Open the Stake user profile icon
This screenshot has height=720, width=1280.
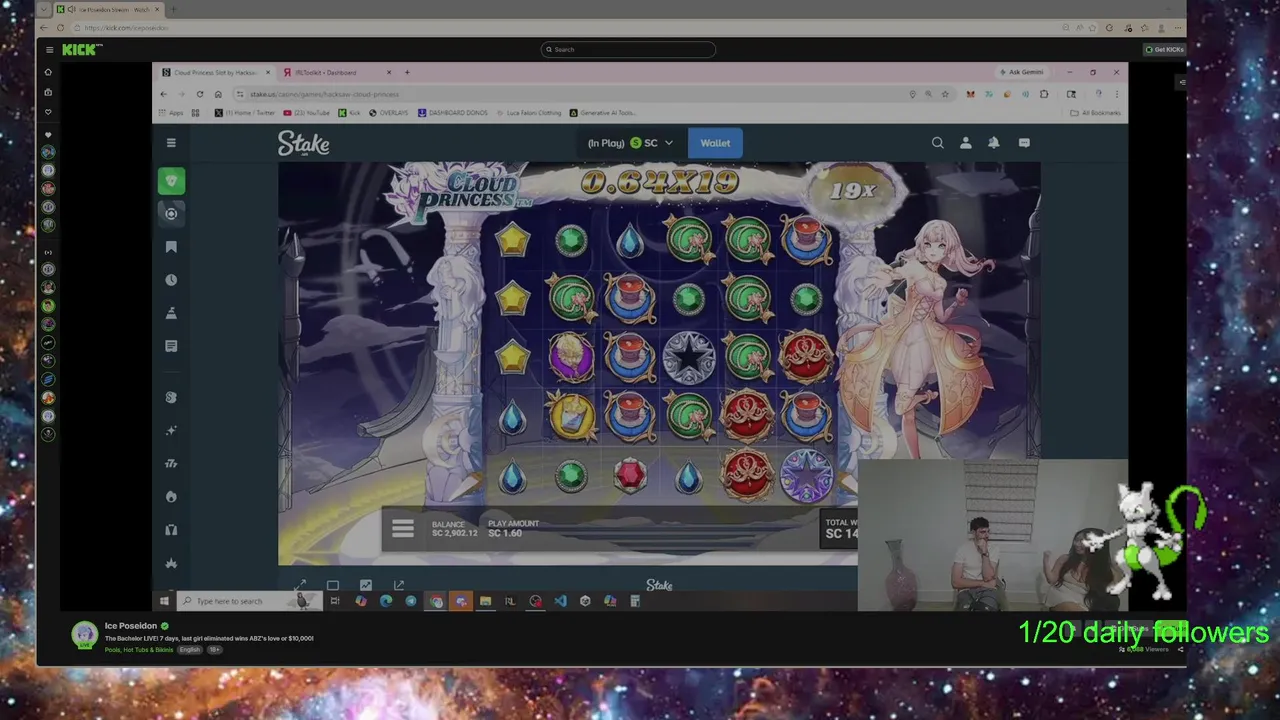pos(966,143)
